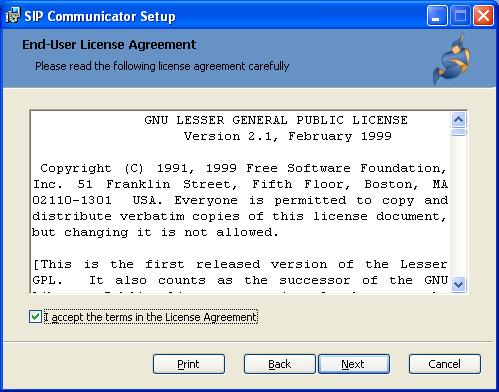Click the 'GNU LESSER GENERAL PUBLIC LICENSE' heading
499x392 pixels.
click(276, 120)
